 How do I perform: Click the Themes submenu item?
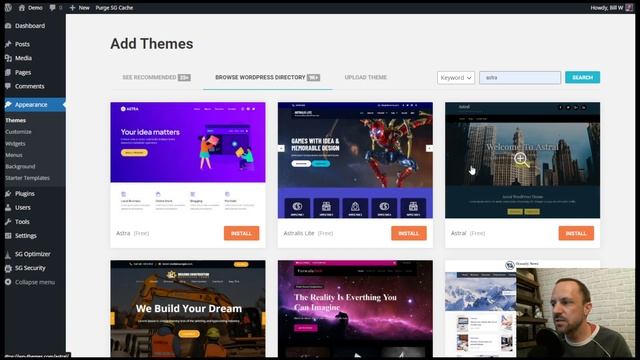click(16, 120)
